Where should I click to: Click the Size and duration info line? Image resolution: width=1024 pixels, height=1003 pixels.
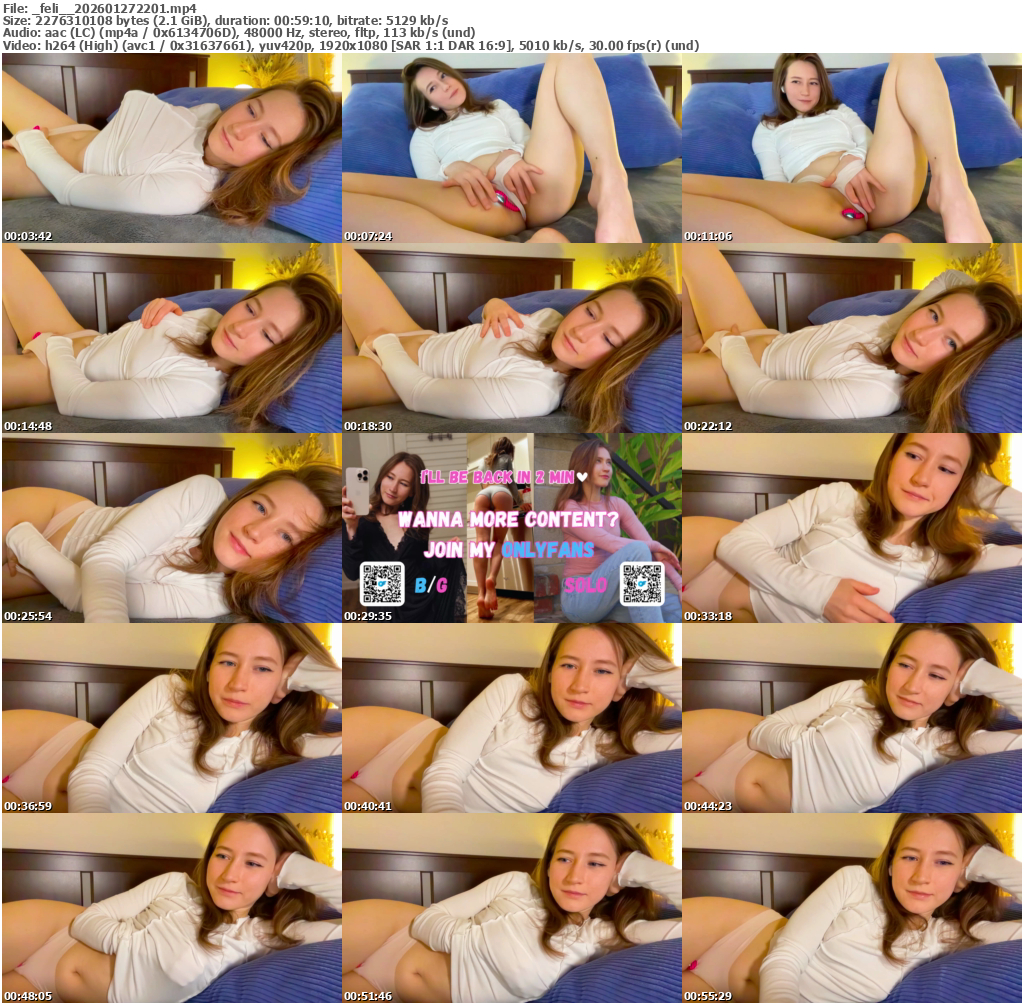pyautogui.click(x=225, y=21)
